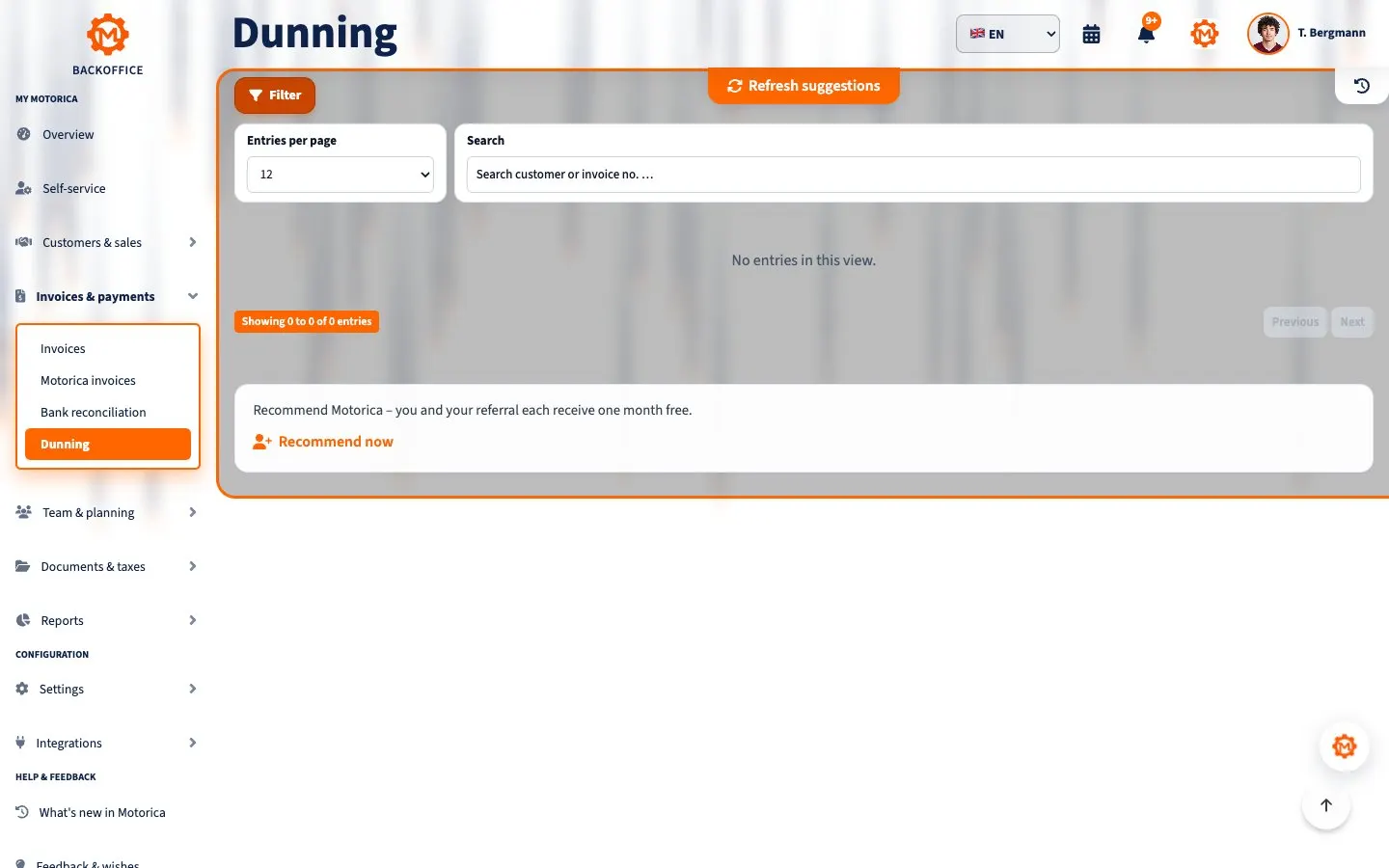Expand Customers & sales chevron
The width and height of the screenshot is (1389, 868).
pos(193,242)
